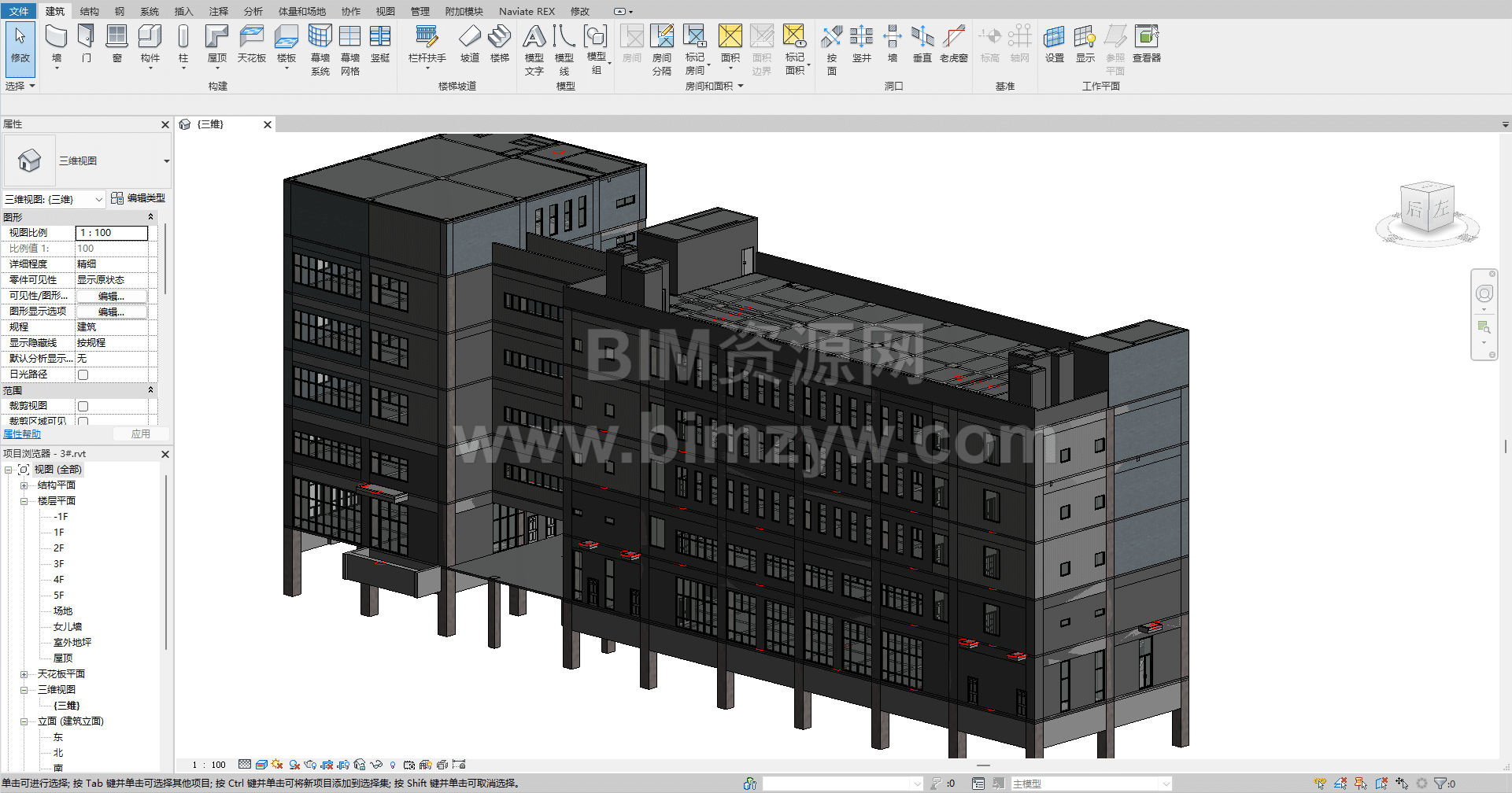Image resolution: width=1512 pixels, height=793 pixels.
Task: Click the Area (面积) tool
Action: coord(730,46)
